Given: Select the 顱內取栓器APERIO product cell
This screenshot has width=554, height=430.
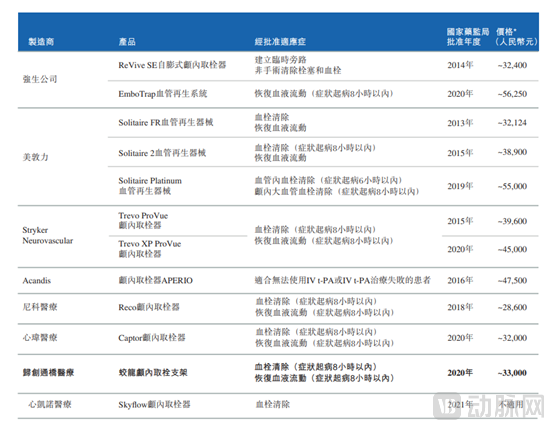Looking at the screenshot, I should (155, 281).
